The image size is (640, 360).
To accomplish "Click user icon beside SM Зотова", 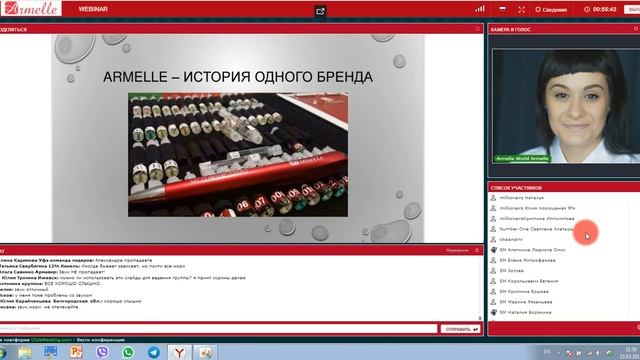I will pyautogui.click(x=493, y=271).
